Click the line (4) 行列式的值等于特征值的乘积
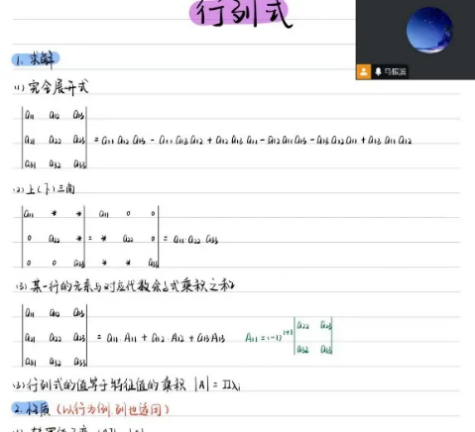 pyautogui.click(x=99, y=384)
